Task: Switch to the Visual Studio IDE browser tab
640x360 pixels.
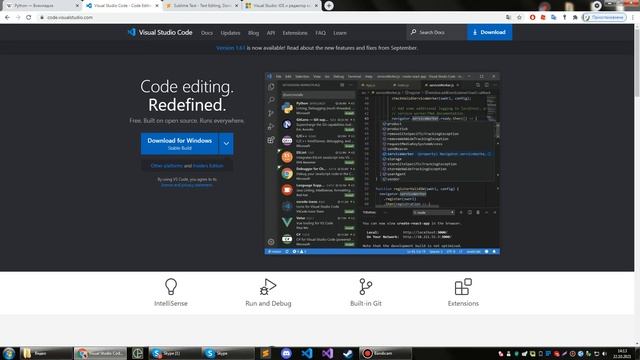Action: [282, 6]
